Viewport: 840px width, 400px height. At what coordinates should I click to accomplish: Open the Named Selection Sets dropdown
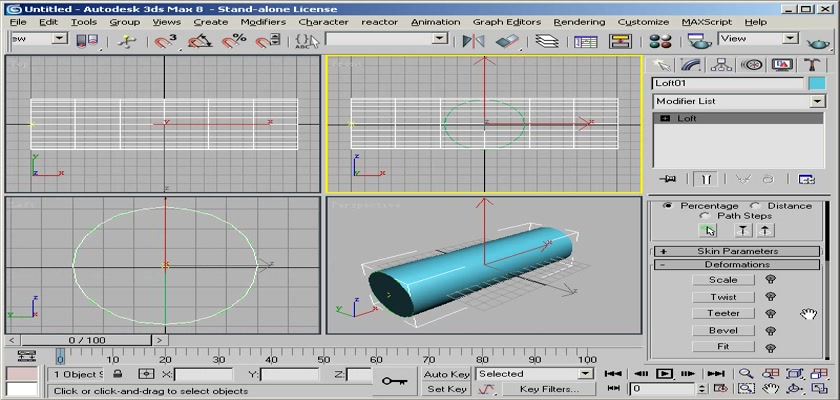pyautogui.click(x=440, y=38)
